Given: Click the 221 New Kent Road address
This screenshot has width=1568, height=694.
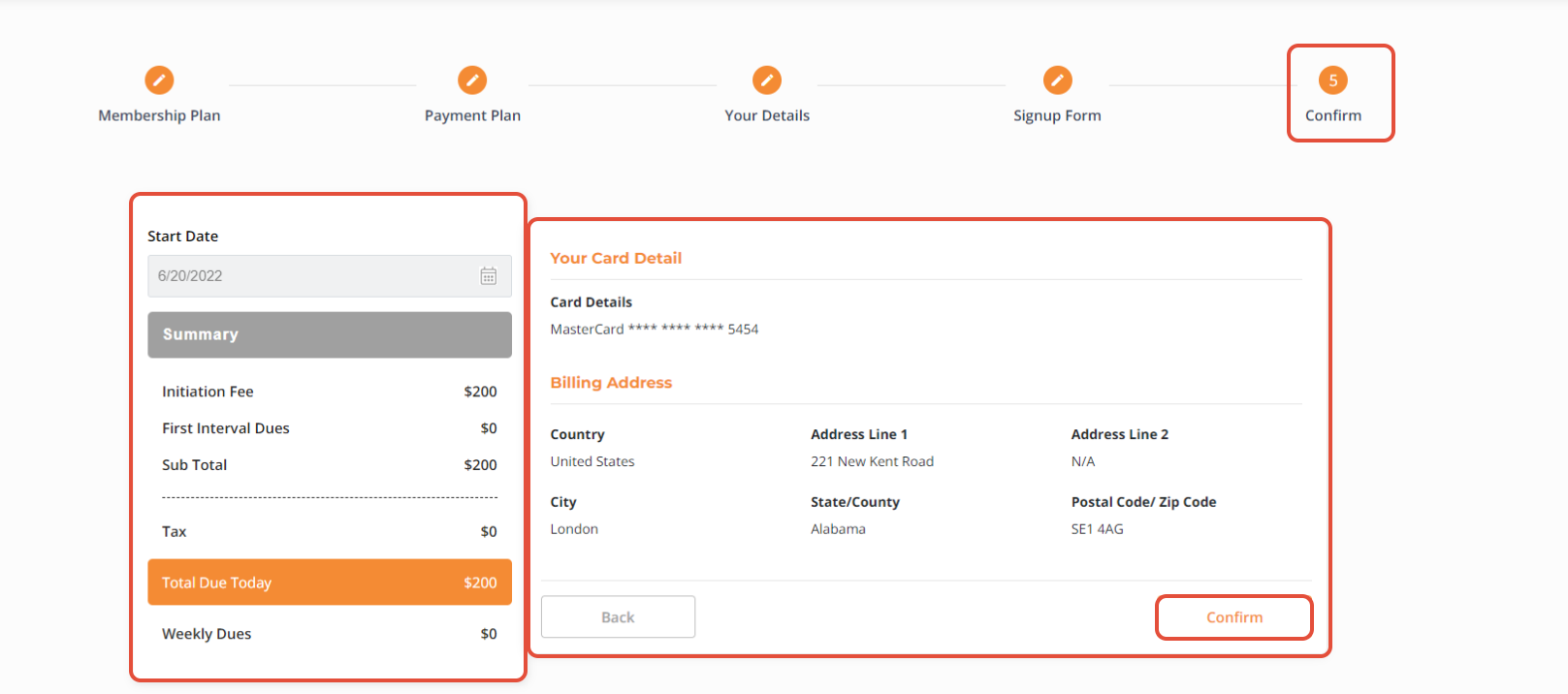Looking at the screenshot, I should click(872, 461).
